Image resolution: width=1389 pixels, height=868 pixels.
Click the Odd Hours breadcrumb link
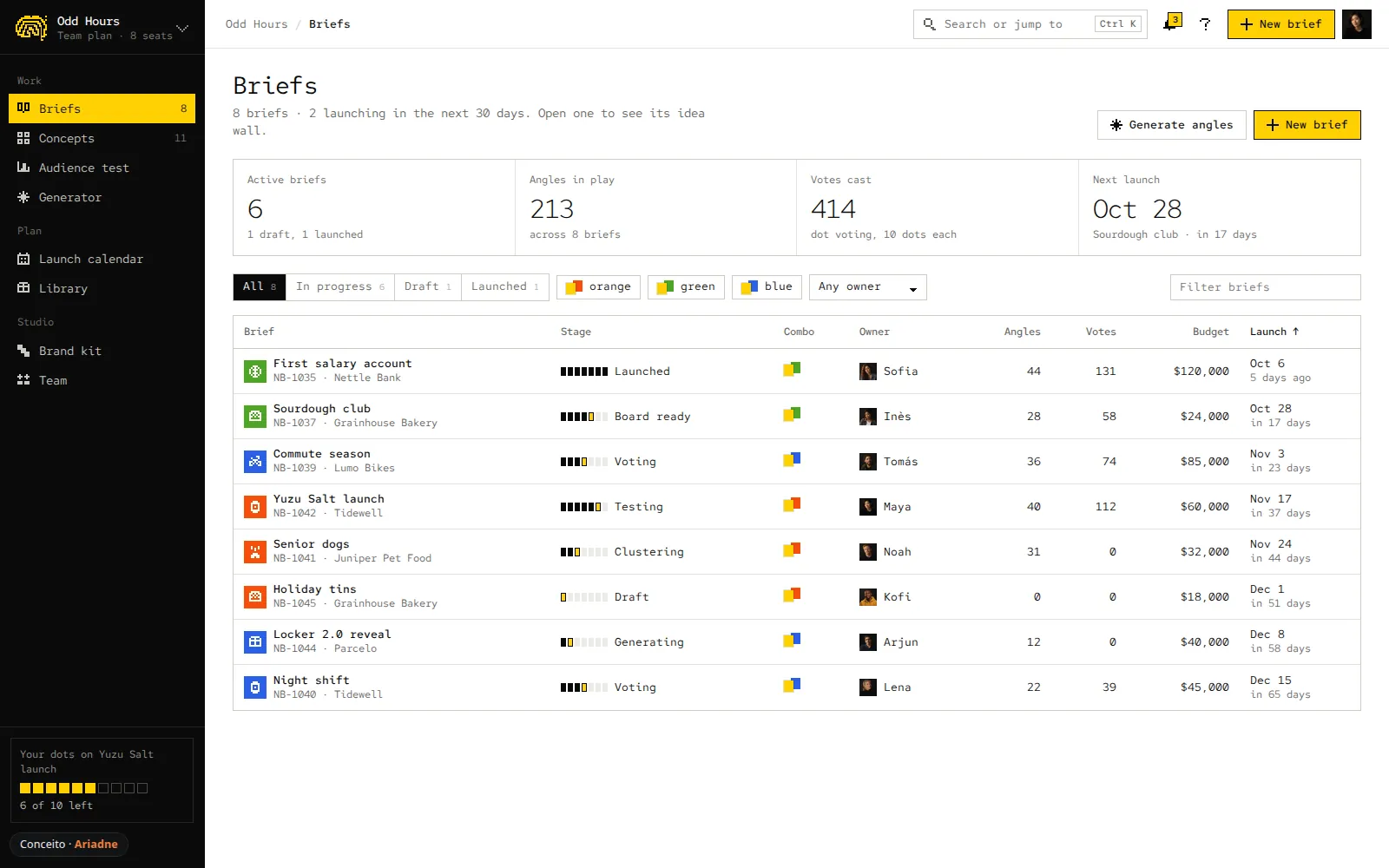(x=256, y=24)
